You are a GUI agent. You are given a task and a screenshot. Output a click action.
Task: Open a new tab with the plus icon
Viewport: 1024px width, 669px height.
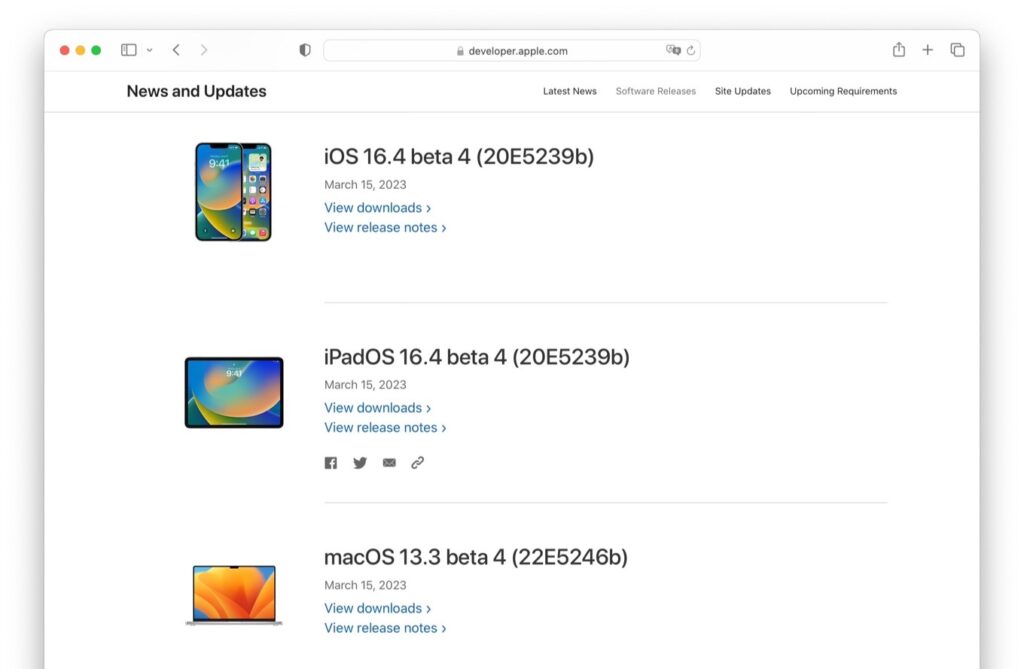tap(927, 49)
